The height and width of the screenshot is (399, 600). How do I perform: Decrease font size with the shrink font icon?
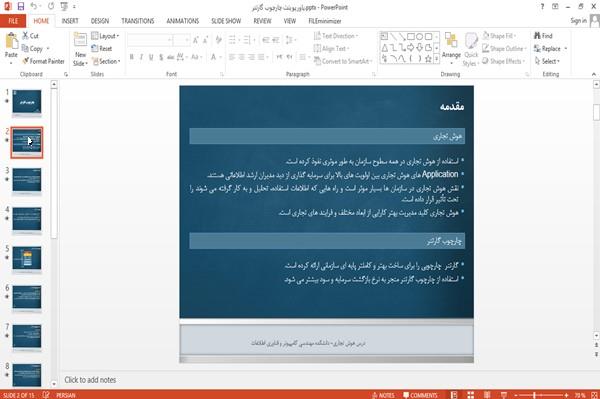205,40
